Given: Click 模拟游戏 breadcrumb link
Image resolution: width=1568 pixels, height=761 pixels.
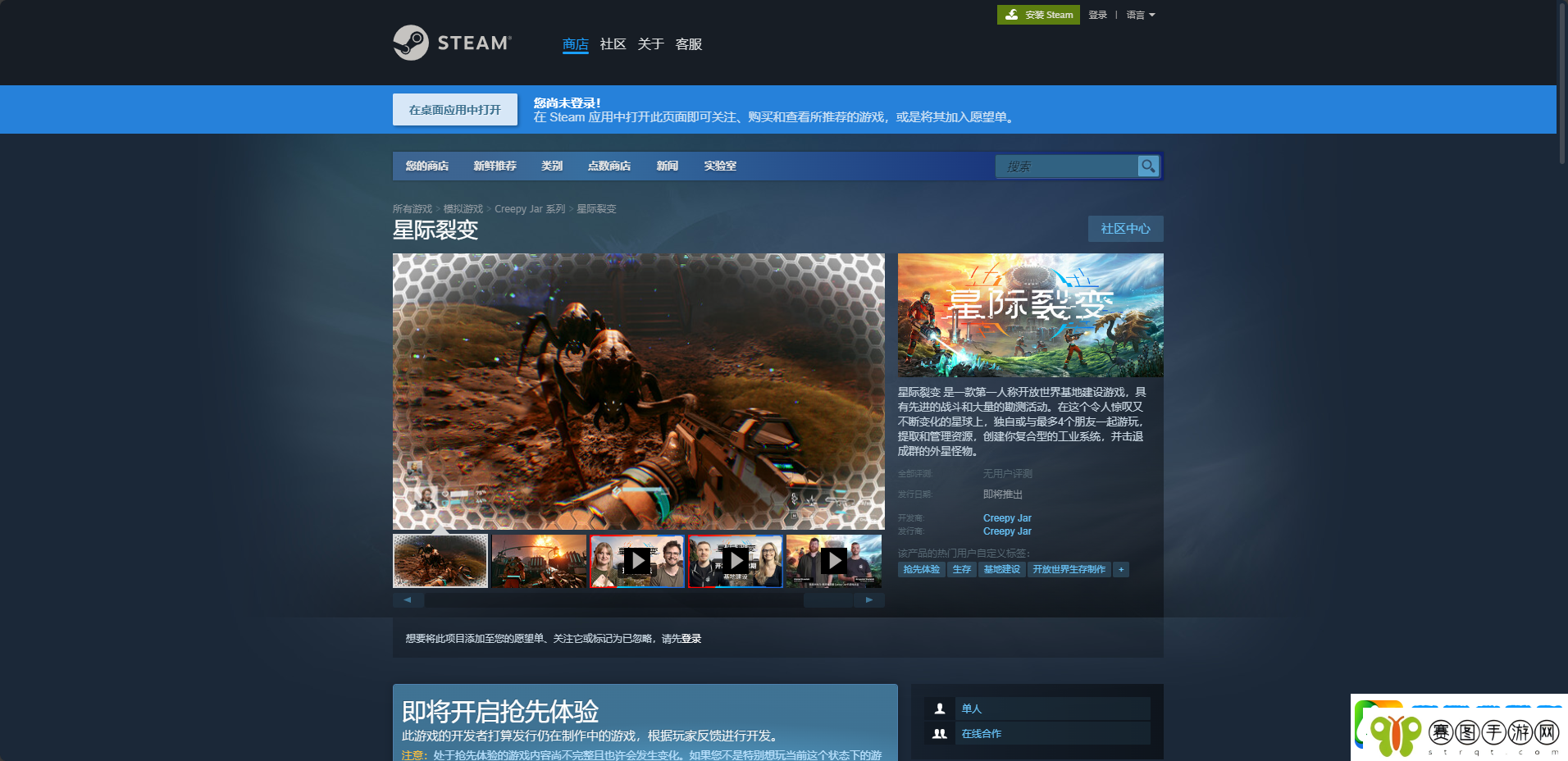Looking at the screenshot, I should click(463, 209).
